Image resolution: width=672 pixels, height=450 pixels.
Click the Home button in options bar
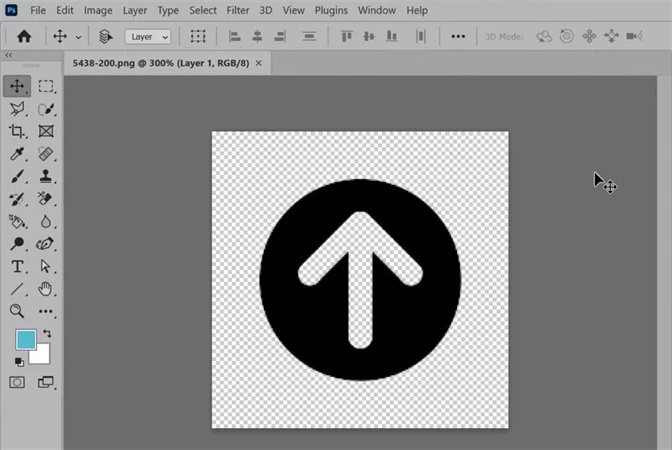coord(23,36)
